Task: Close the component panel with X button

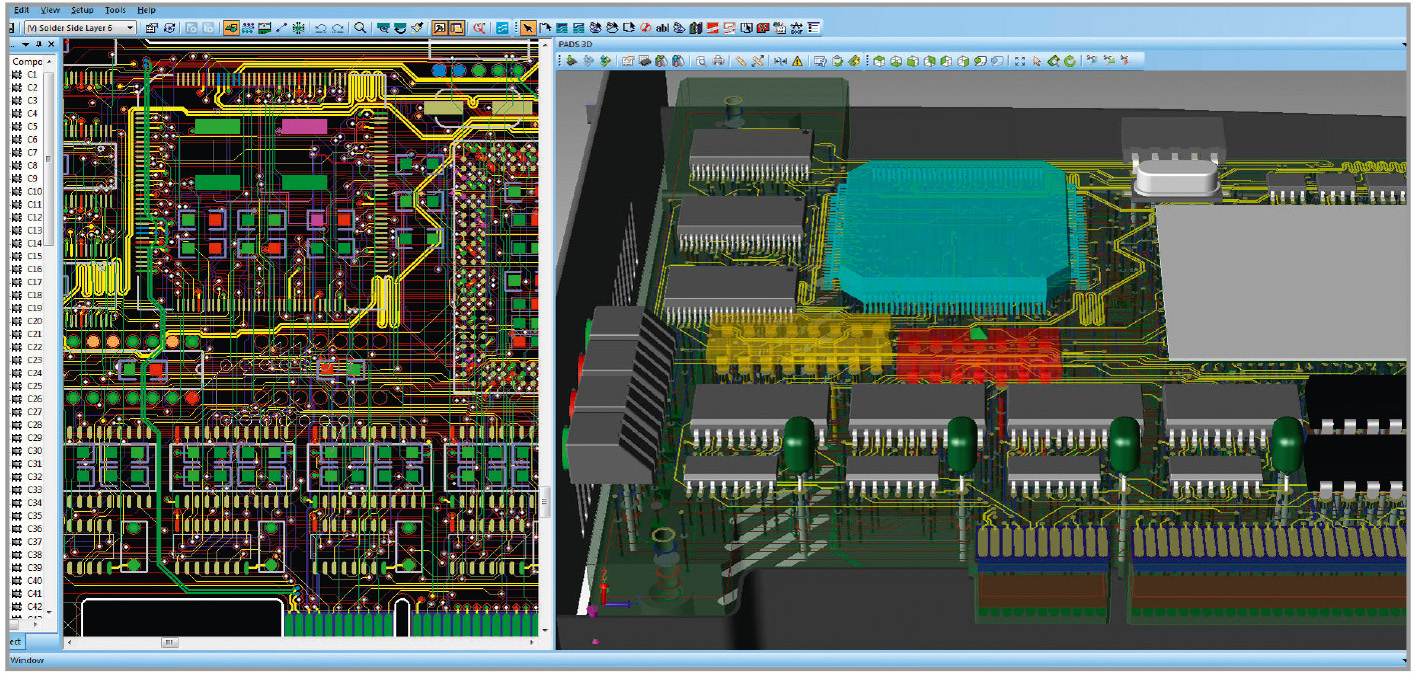Action: point(51,45)
